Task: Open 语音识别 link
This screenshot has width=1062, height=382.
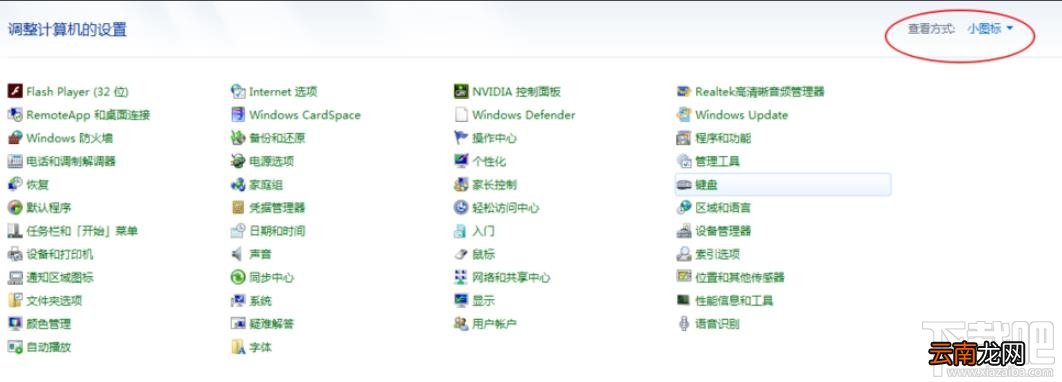Action: coord(717,324)
